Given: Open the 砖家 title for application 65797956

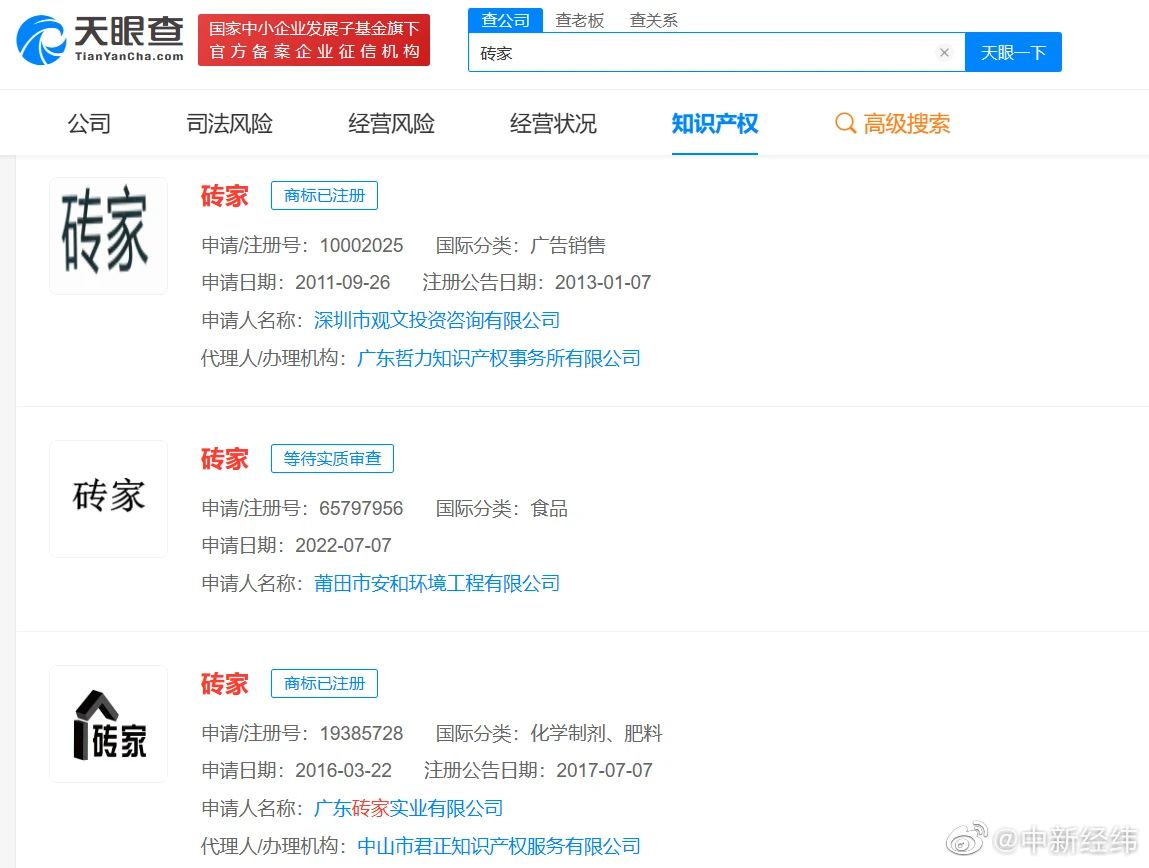Looking at the screenshot, I should point(225,459).
